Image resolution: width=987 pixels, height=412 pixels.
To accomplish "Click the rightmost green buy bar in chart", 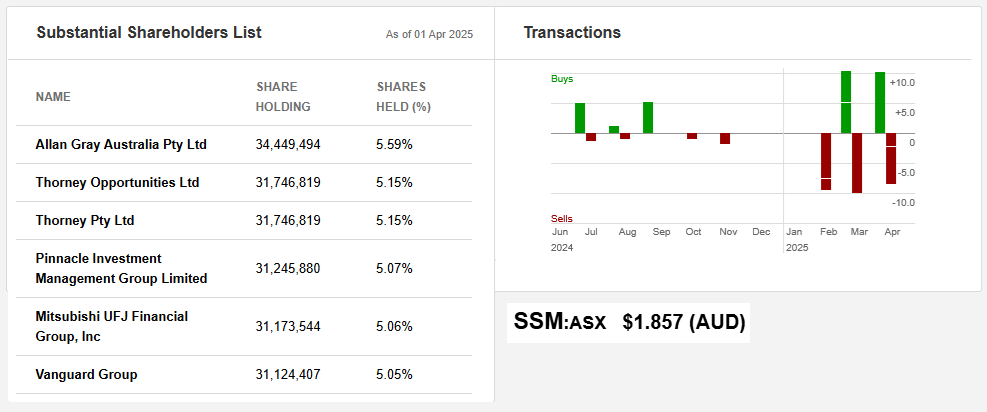I will 880,102.
